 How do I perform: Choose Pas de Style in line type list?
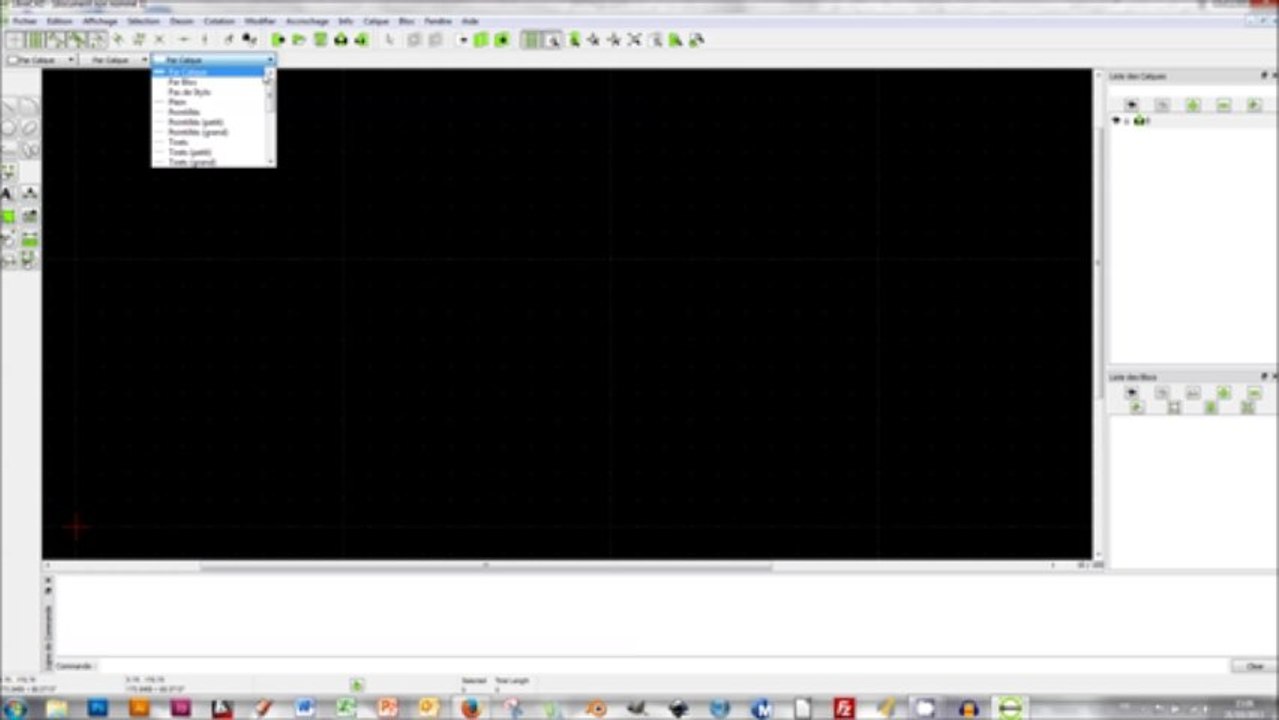[x=208, y=92]
